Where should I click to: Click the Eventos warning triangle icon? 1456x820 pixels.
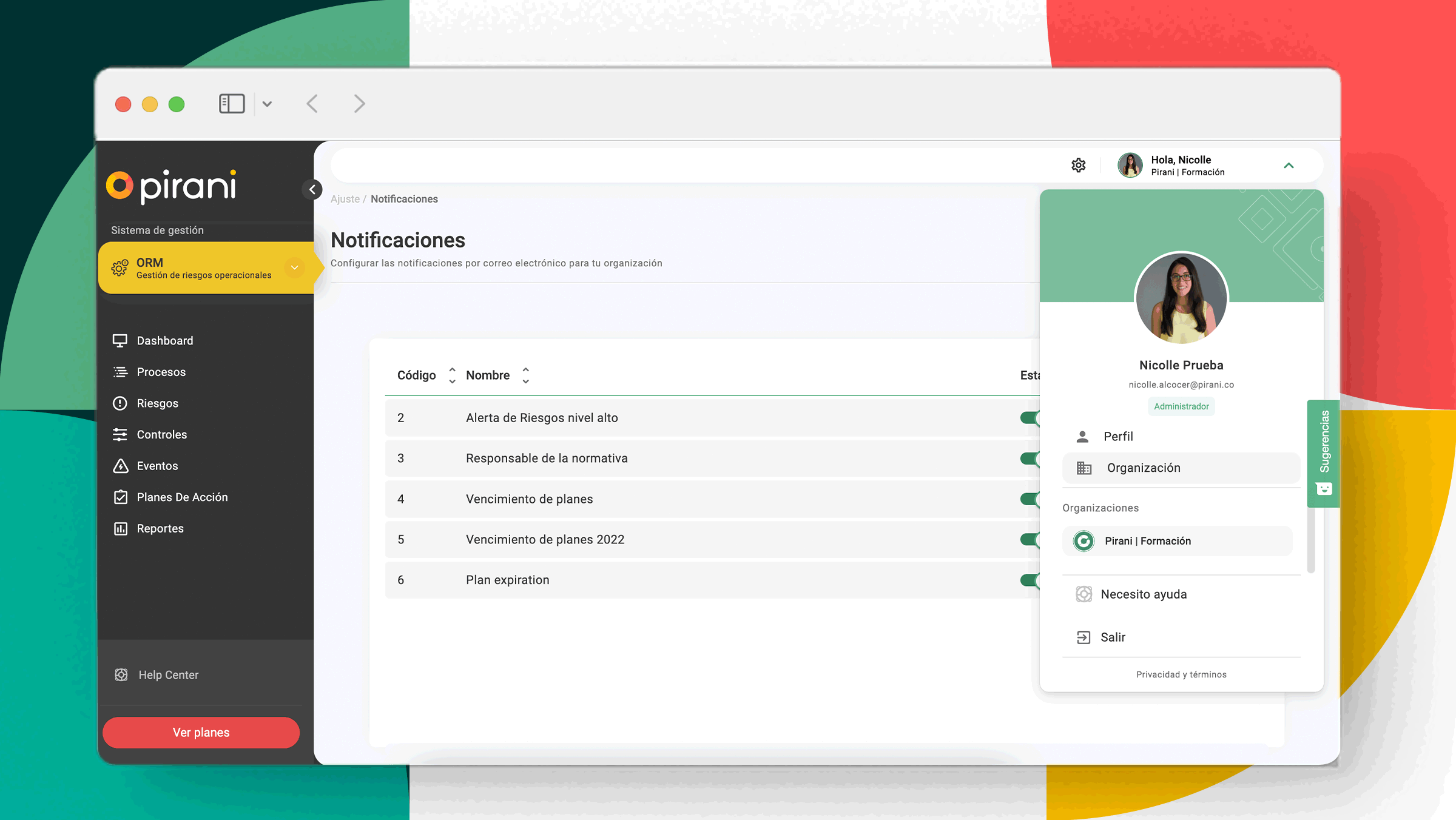(120, 466)
